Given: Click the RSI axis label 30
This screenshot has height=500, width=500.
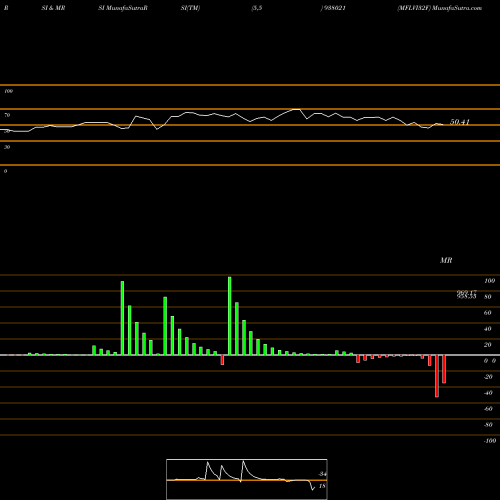Looking at the screenshot, I should 7,147.
